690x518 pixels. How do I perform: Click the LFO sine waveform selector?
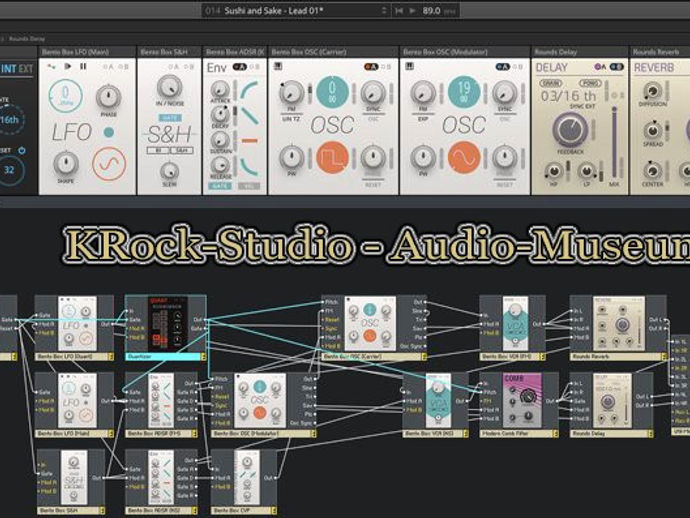click(x=109, y=164)
